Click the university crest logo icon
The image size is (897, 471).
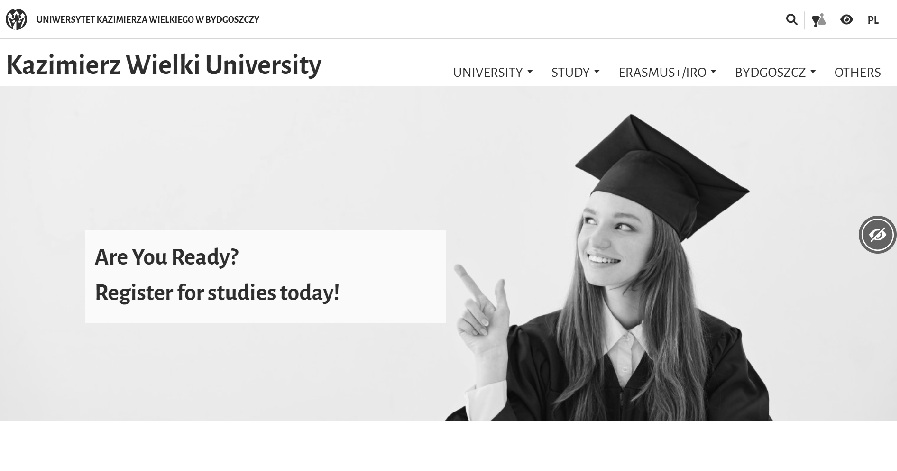pos(16,19)
